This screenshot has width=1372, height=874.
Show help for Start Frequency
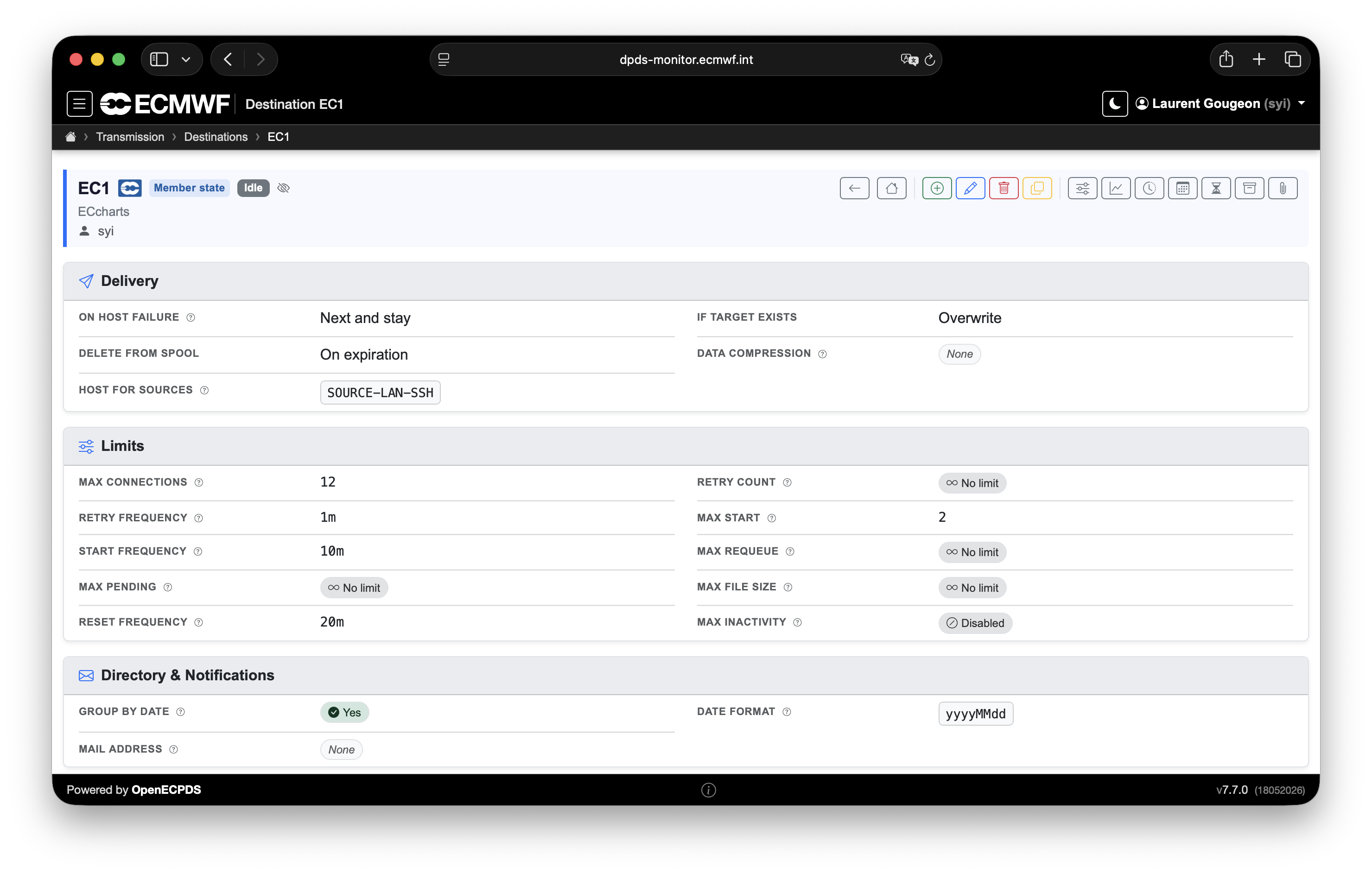tap(198, 551)
